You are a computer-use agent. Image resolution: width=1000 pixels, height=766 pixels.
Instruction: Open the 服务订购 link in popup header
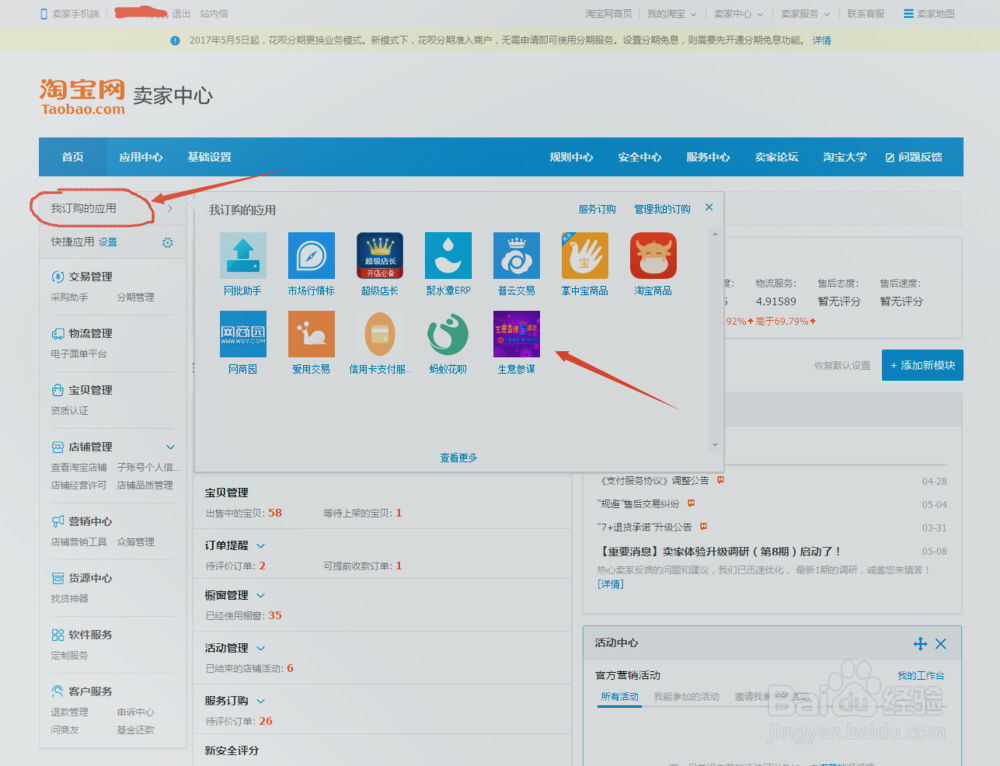[x=597, y=209]
